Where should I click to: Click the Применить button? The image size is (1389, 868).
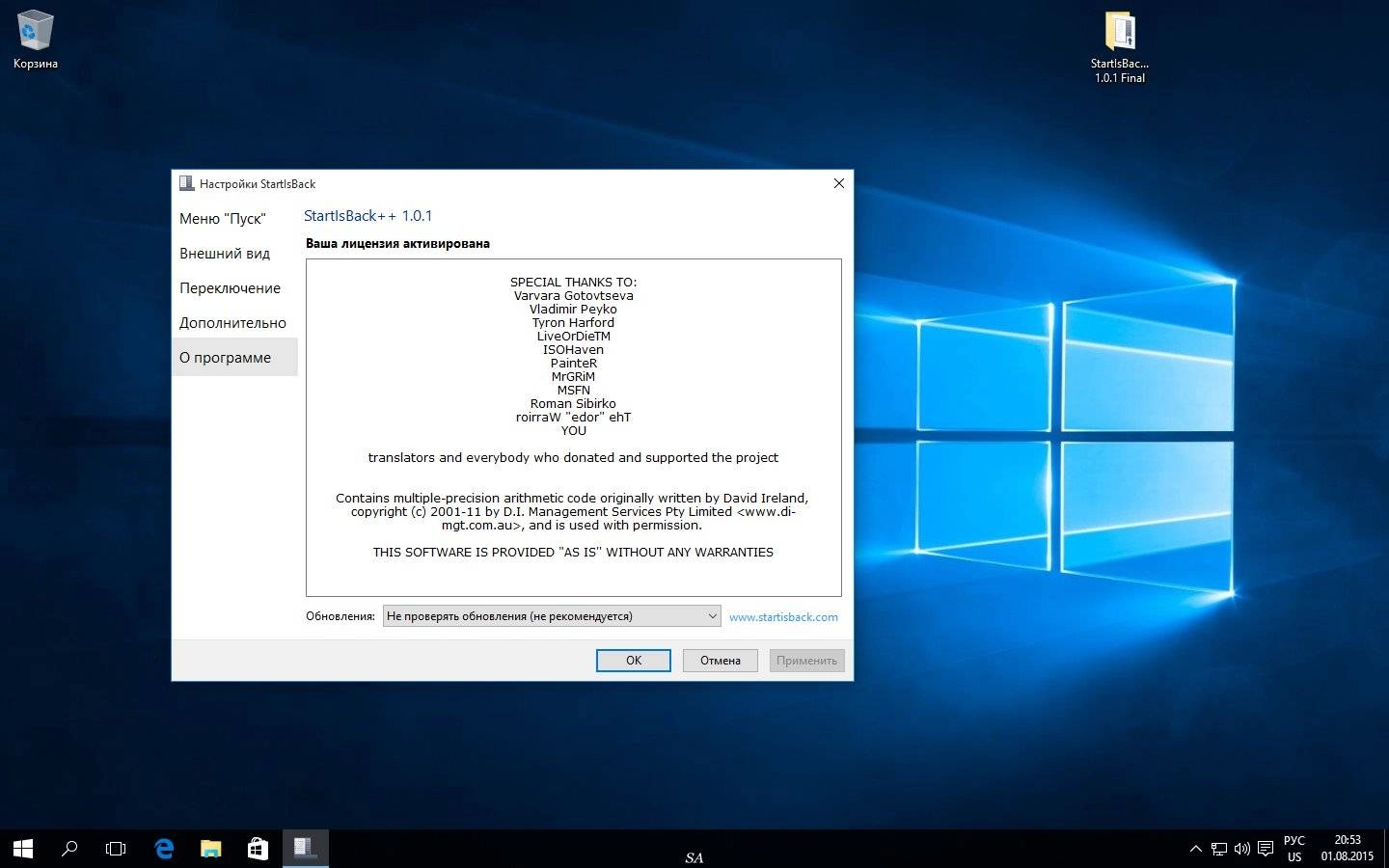tap(807, 661)
